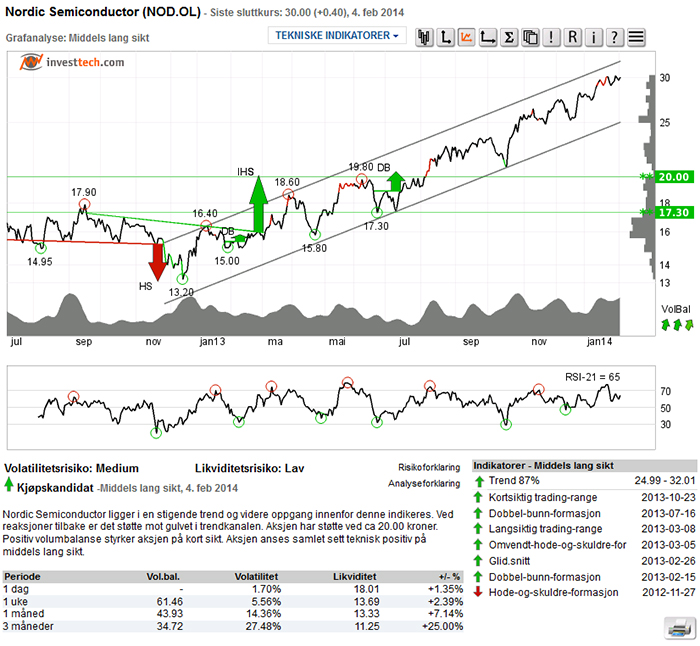Click the R toolbar button
Viewport: 700px width, 646px height.
(x=573, y=37)
